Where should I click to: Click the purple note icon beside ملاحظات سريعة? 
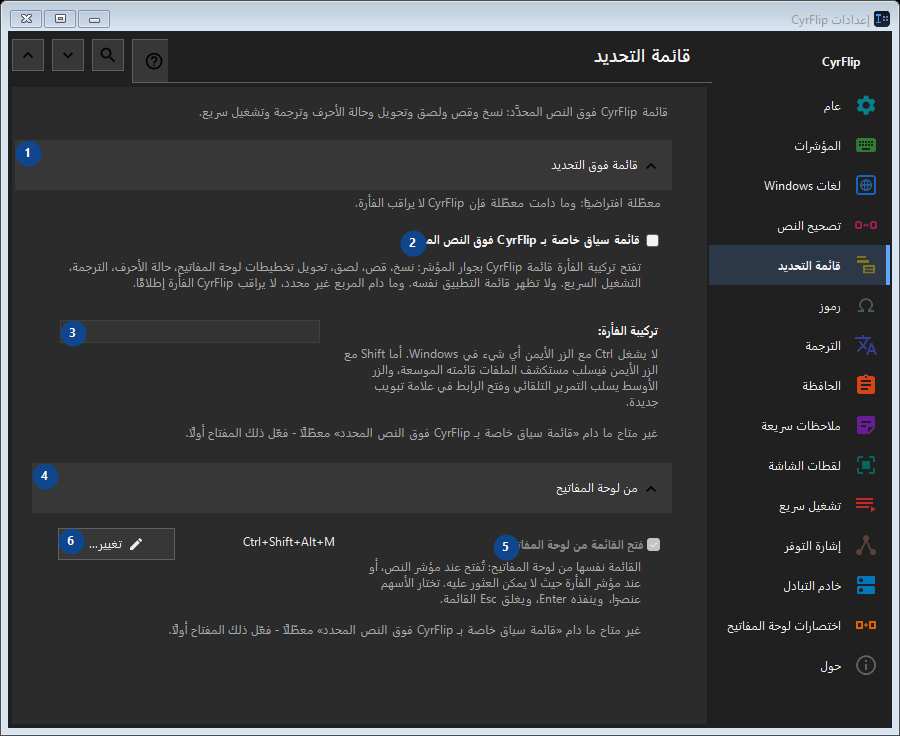pos(866,425)
